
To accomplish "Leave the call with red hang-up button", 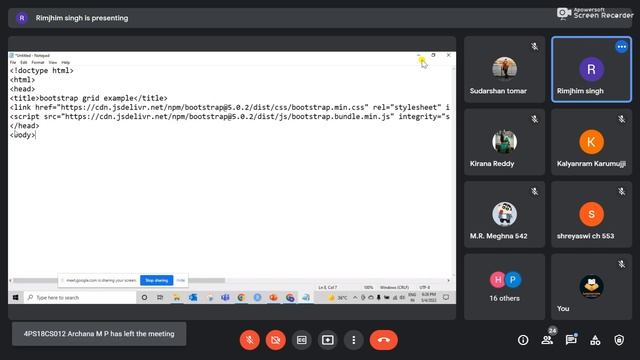I will coord(383,340).
